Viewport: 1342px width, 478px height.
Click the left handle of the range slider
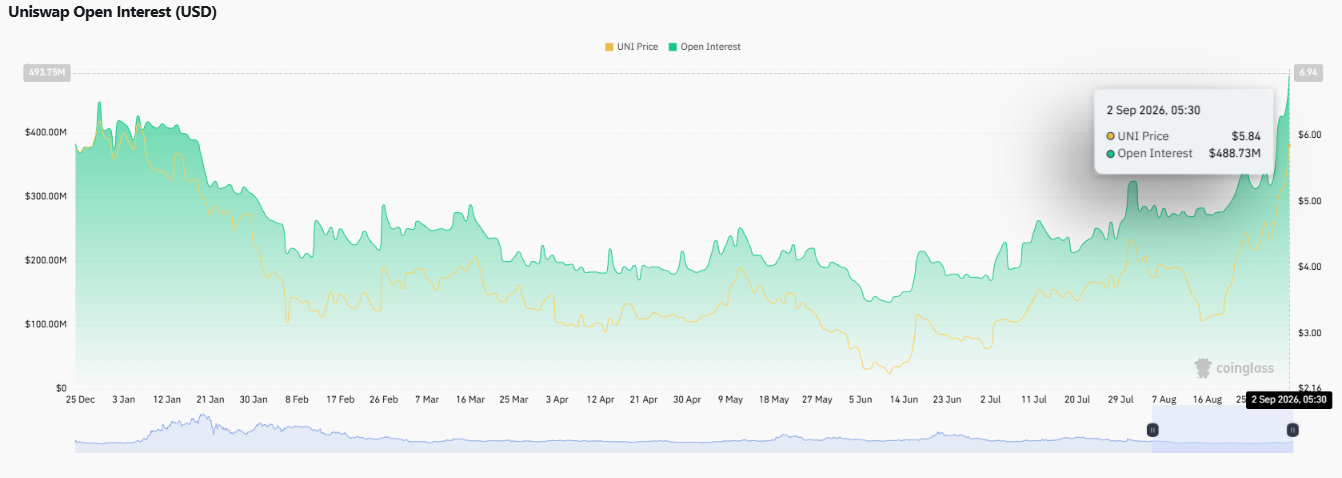[x=1152, y=429]
